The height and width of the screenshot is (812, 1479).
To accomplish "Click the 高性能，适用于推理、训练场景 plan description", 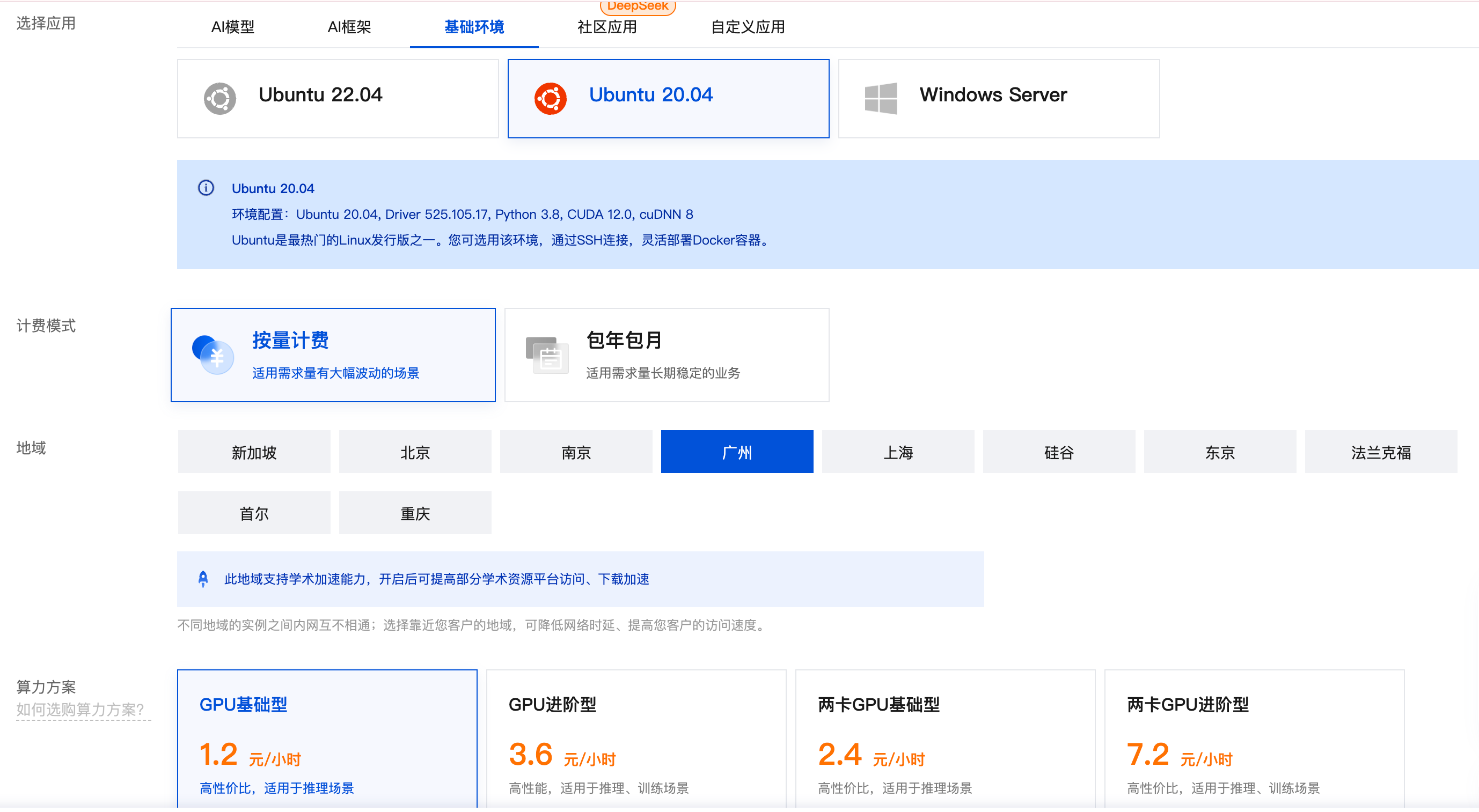I will 598,788.
